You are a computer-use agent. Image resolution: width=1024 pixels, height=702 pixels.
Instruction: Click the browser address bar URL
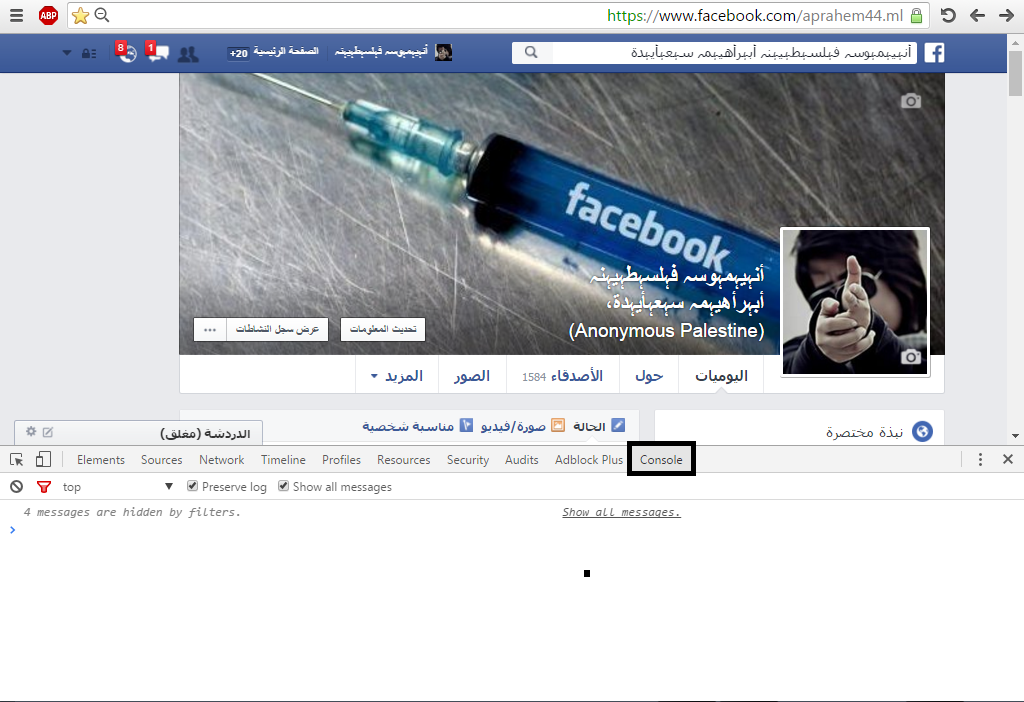click(x=755, y=16)
